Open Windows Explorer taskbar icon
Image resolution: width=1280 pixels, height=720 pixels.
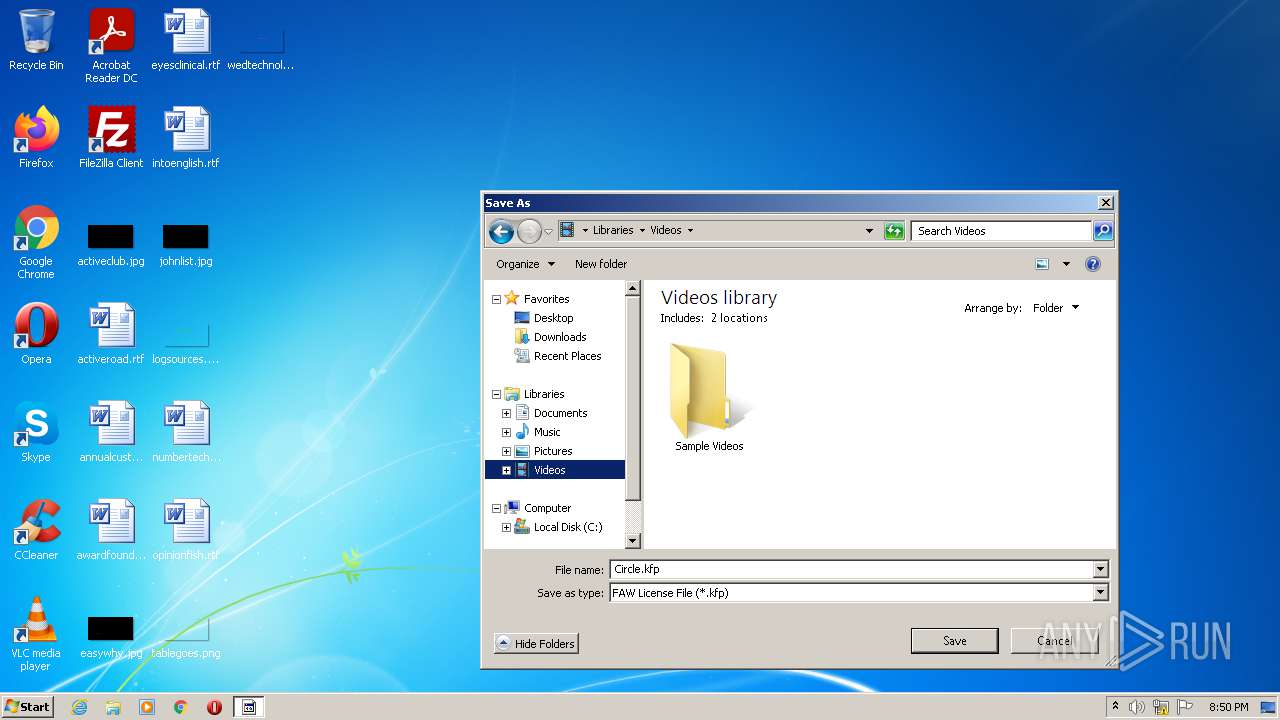[113, 707]
